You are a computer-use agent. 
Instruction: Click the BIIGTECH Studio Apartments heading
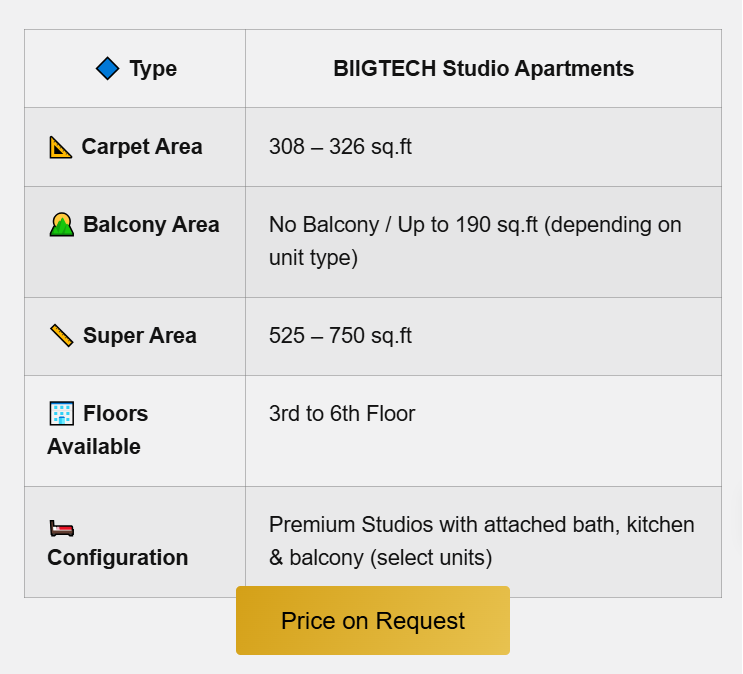coord(483,68)
